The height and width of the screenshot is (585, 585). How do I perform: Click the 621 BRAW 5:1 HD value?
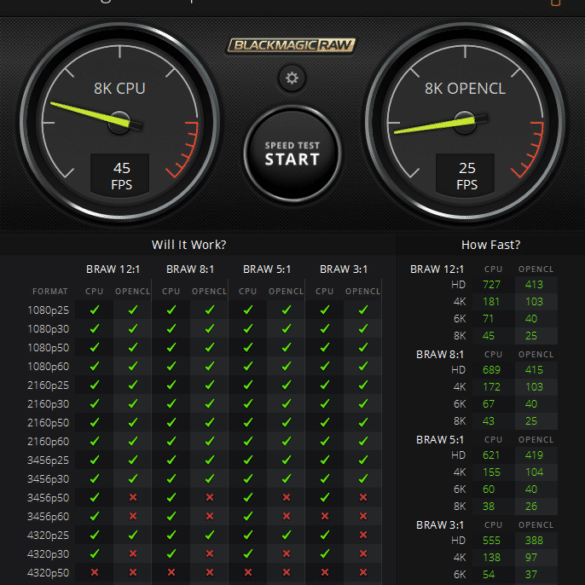491,455
